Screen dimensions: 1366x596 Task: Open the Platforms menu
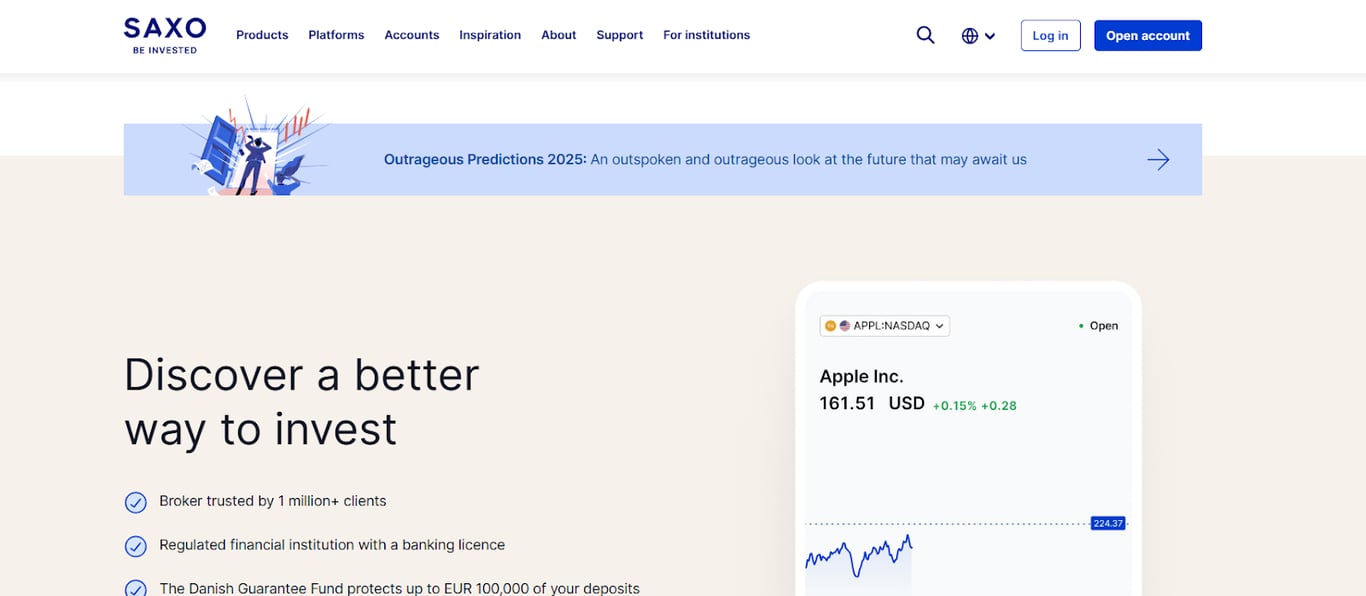[x=336, y=35]
